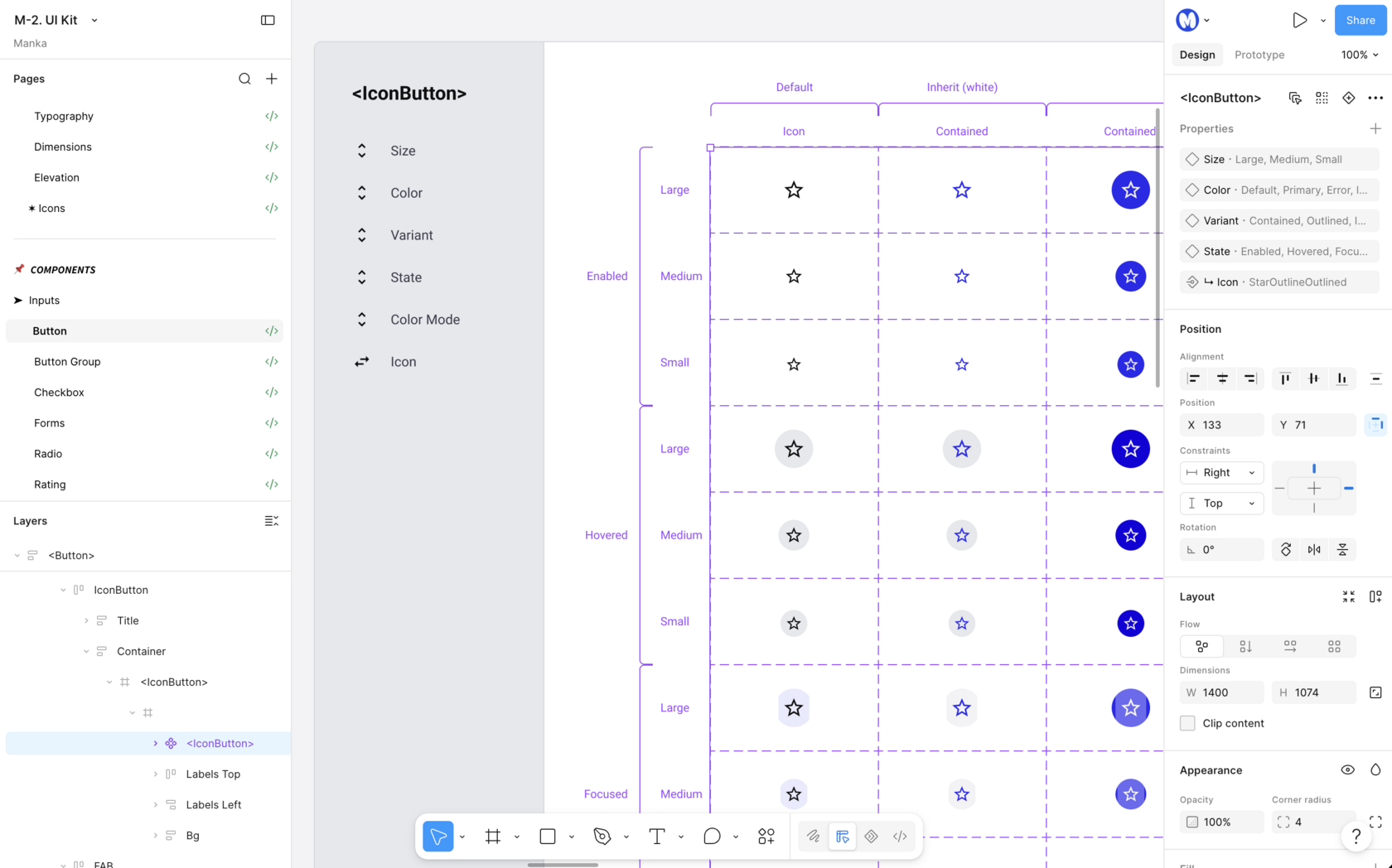The image size is (1392, 868).
Task: Toggle design annotations icon in toolbar
Action: tap(843, 837)
